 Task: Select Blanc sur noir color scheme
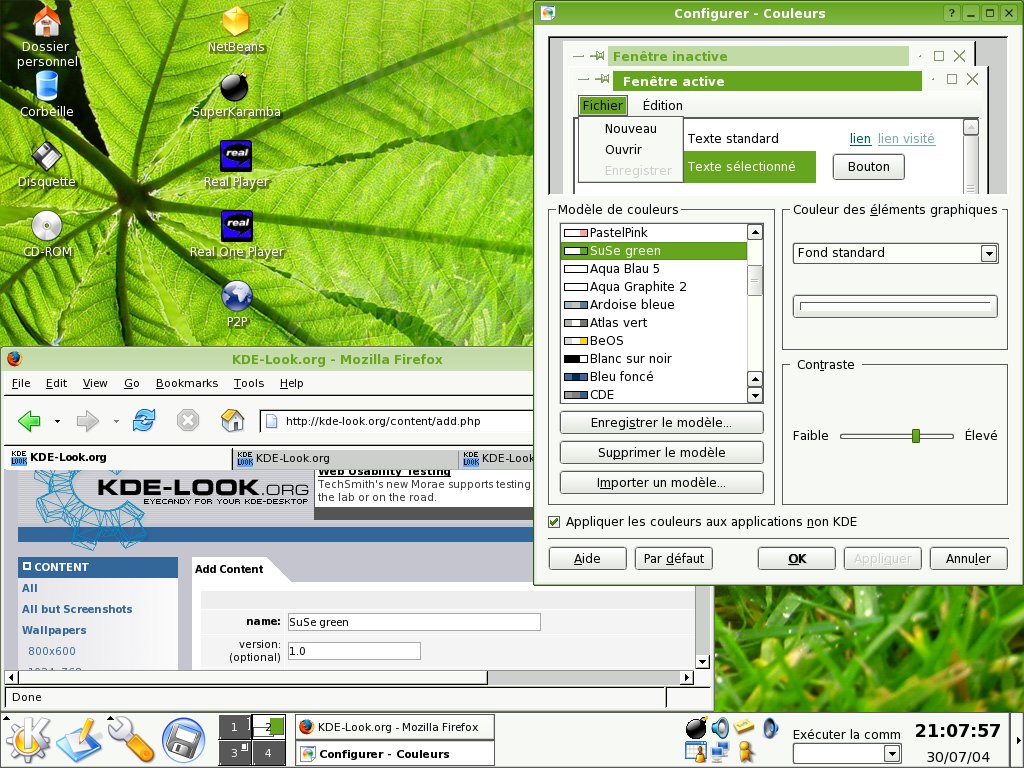click(654, 359)
